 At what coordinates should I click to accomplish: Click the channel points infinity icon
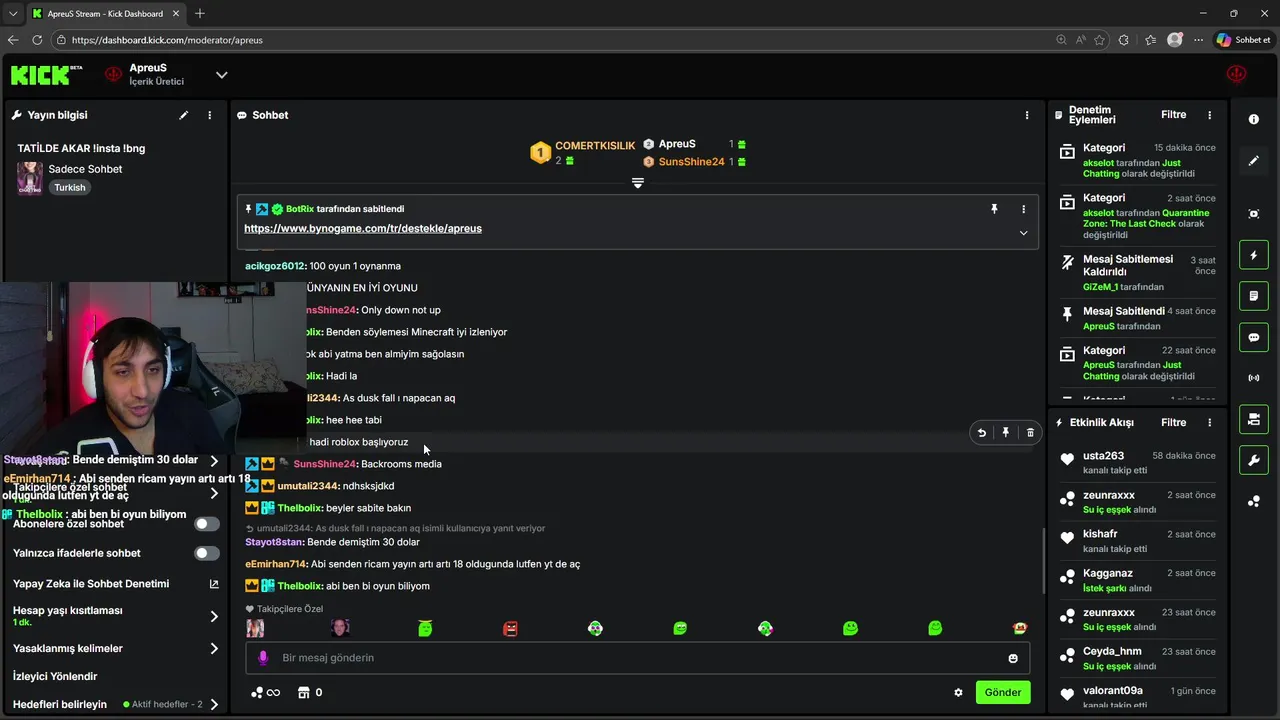(265, 692)
